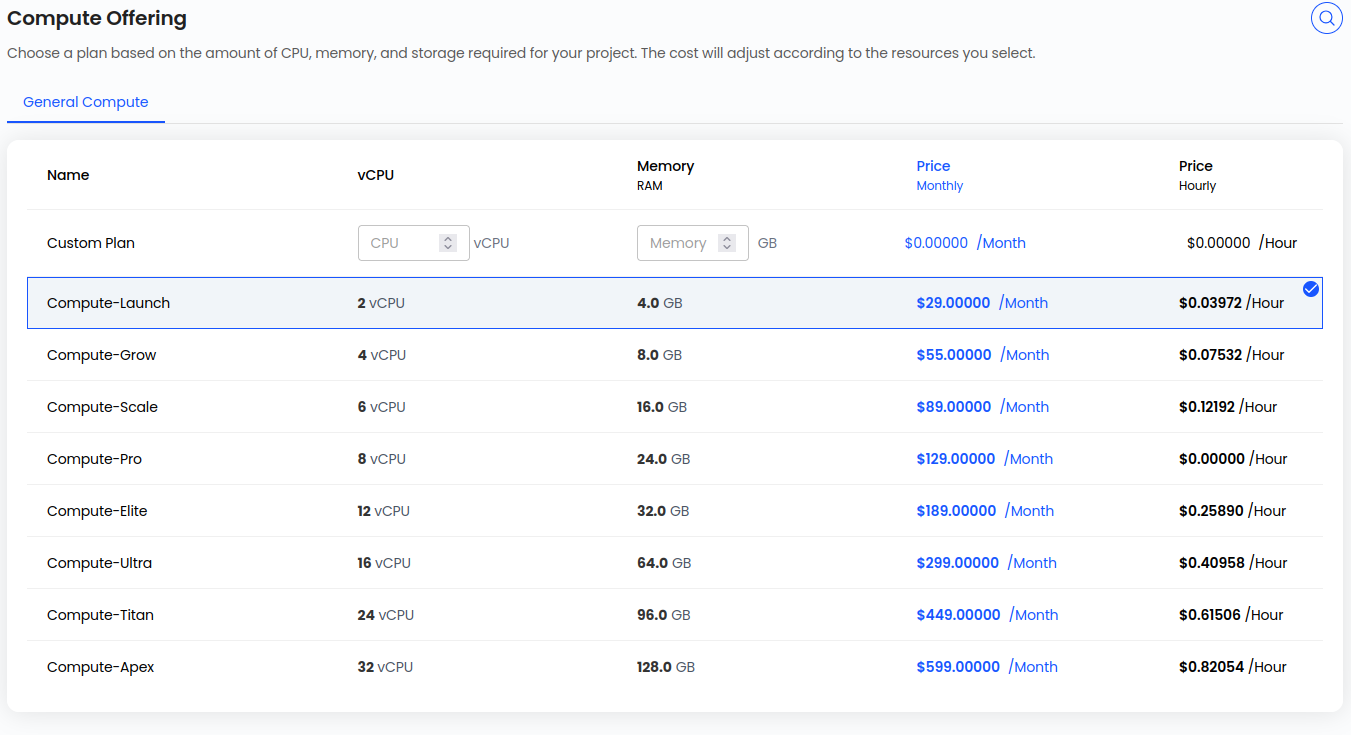1351x735 pixels.
Task: Click the 4.0 GB memory value
Action: pyautogui.click(x=660, y=303)
